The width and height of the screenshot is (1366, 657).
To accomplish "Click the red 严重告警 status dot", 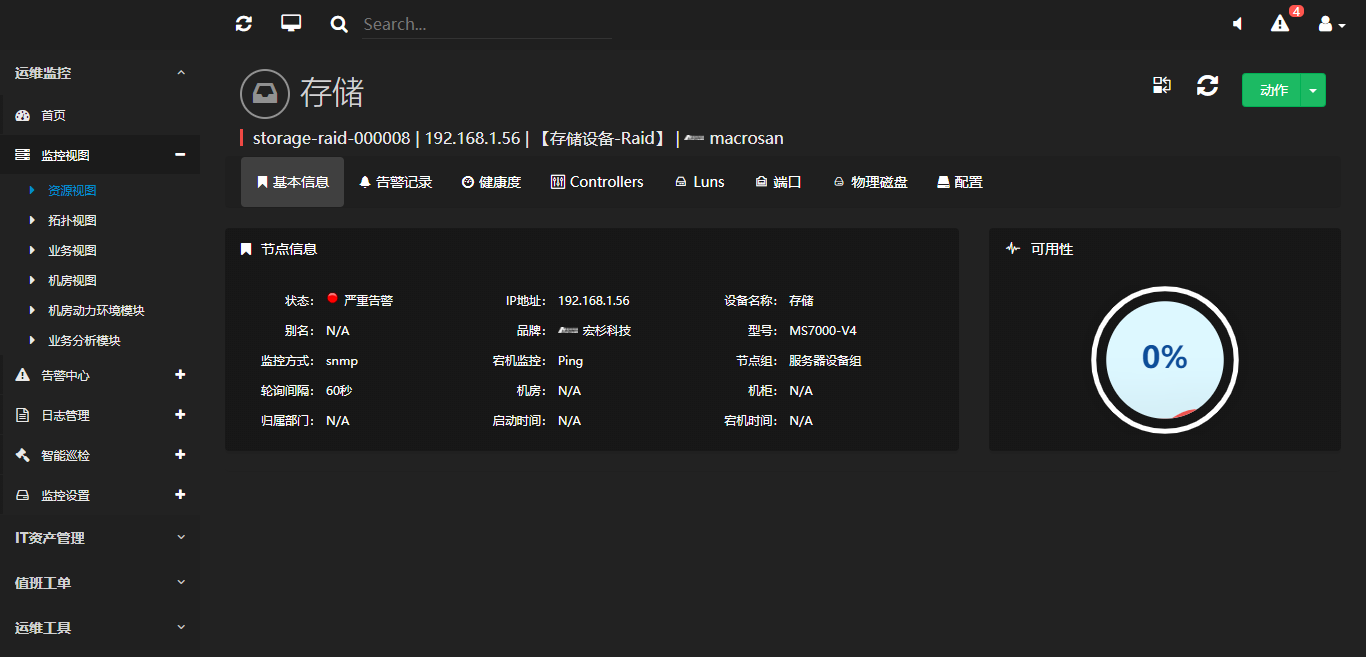I will pyautogui.click(x=332, y=299).
